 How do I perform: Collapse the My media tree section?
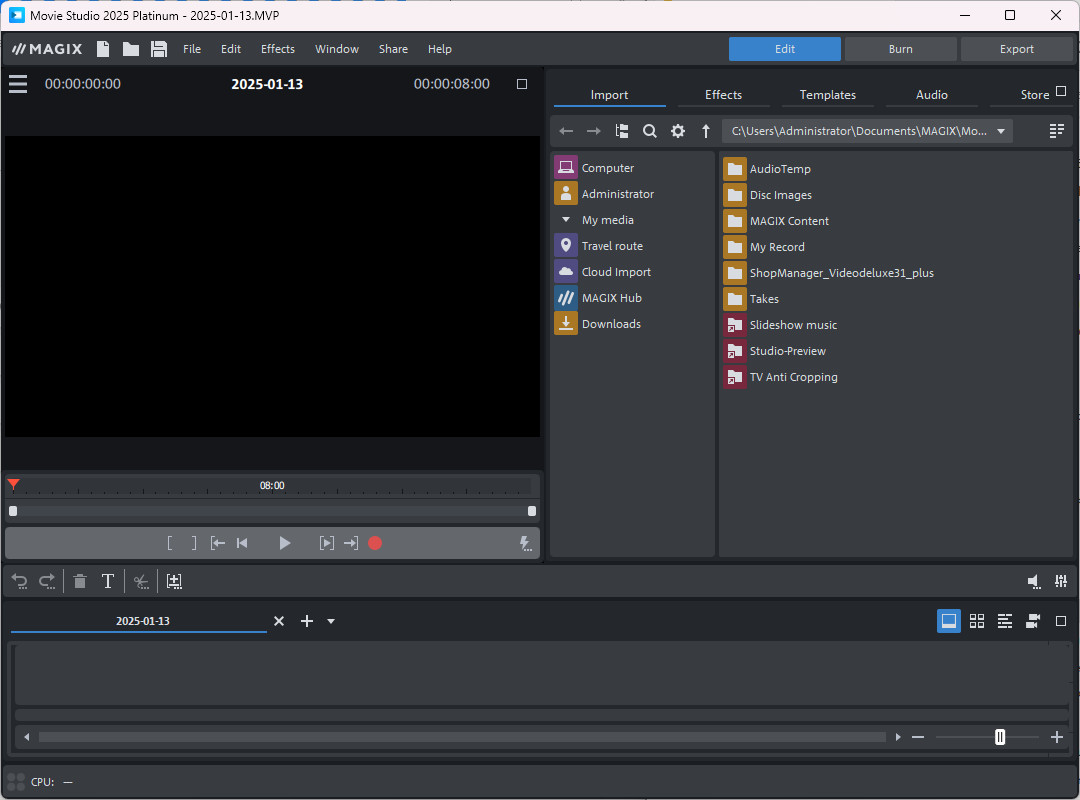566,220
